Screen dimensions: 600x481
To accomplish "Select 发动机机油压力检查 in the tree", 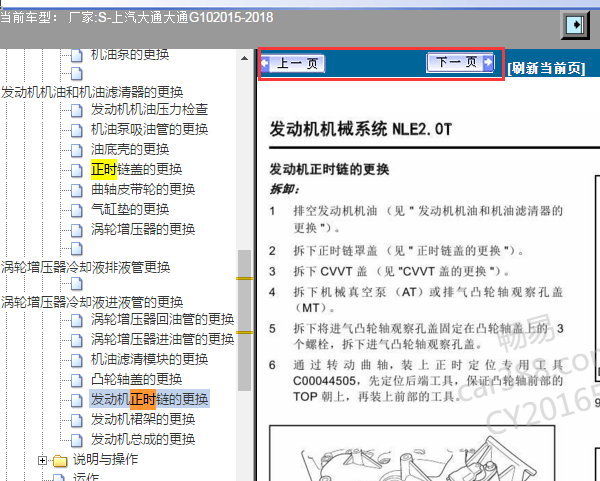I will pyautogui.click(x=149, y=109).
